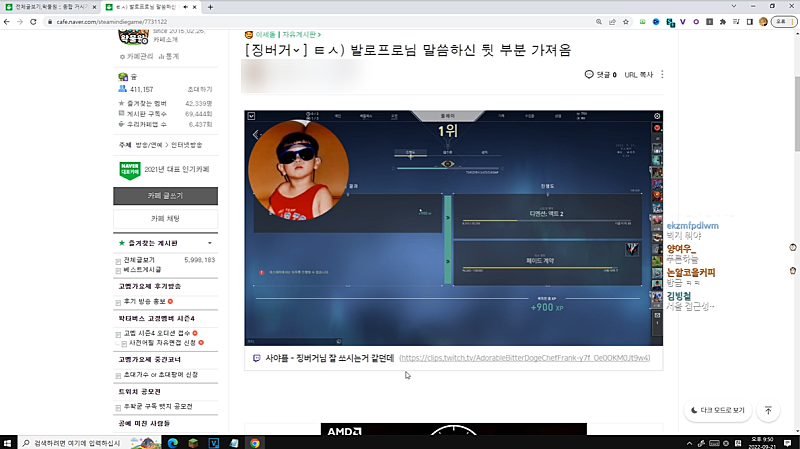The height and width of the screenshot is (449, 800).
Task: Toggle the browser side panel icon
Action: click(x=749, y=22)
